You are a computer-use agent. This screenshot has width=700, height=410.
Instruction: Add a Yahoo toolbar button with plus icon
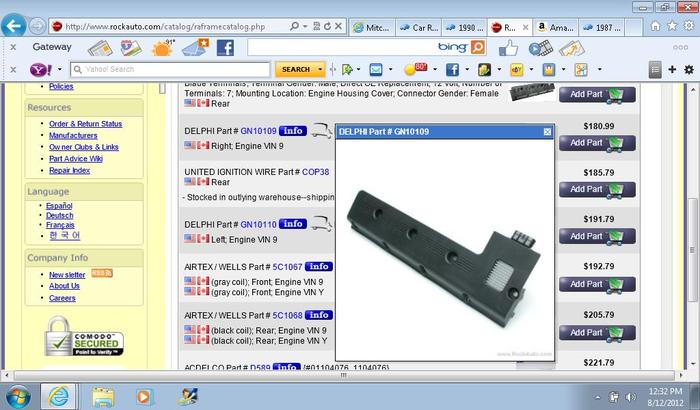click(672, 70)
